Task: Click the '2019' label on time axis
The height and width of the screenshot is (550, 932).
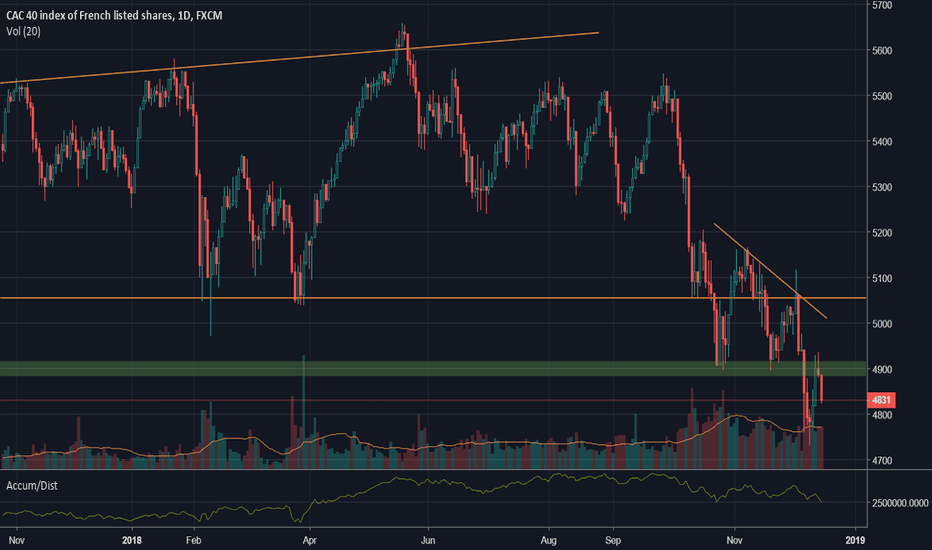Action: coord(855,540)
